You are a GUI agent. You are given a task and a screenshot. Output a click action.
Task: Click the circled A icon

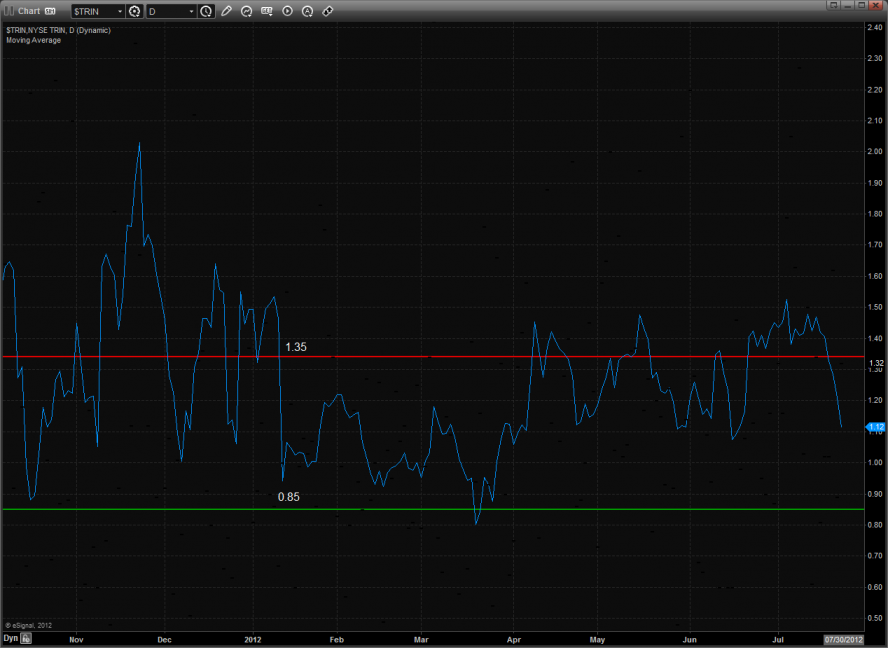pos(308,11)
